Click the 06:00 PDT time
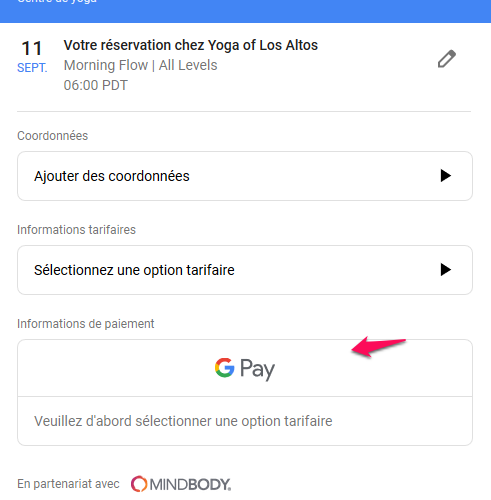The width and height of the screenshot is (491, 500). [x=96, y=85]
